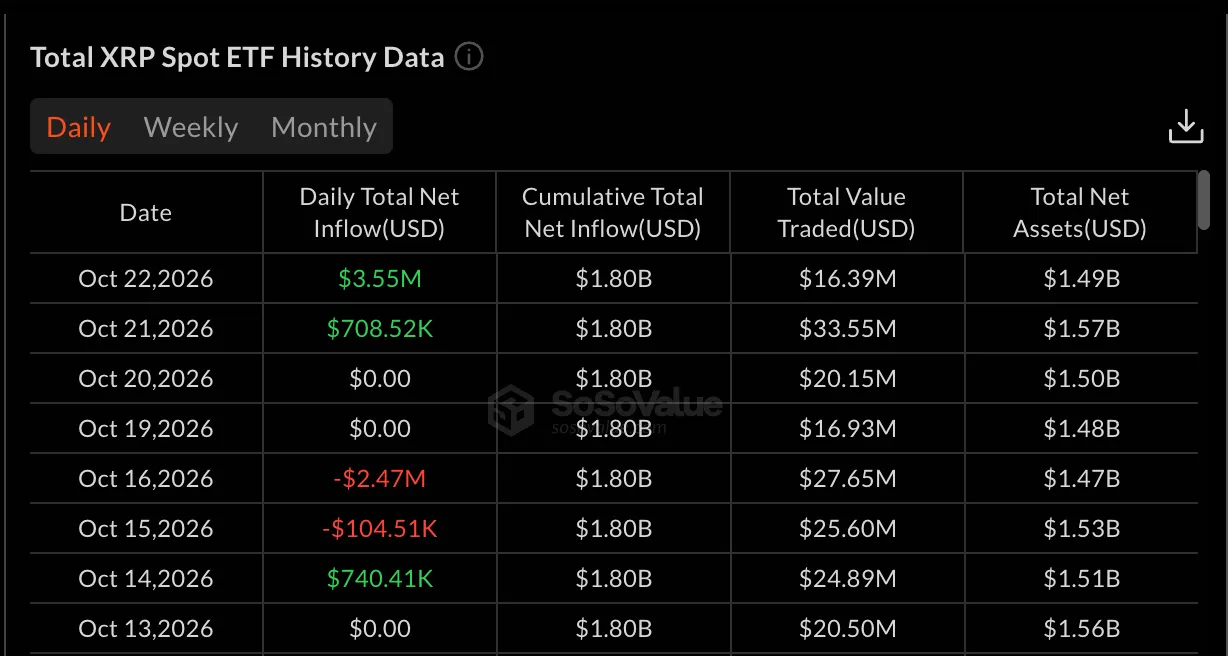Viewport: 1228px width, 656px height.
Task: Click the SoSoValue watermark logo
Action: tap(606, 408)
